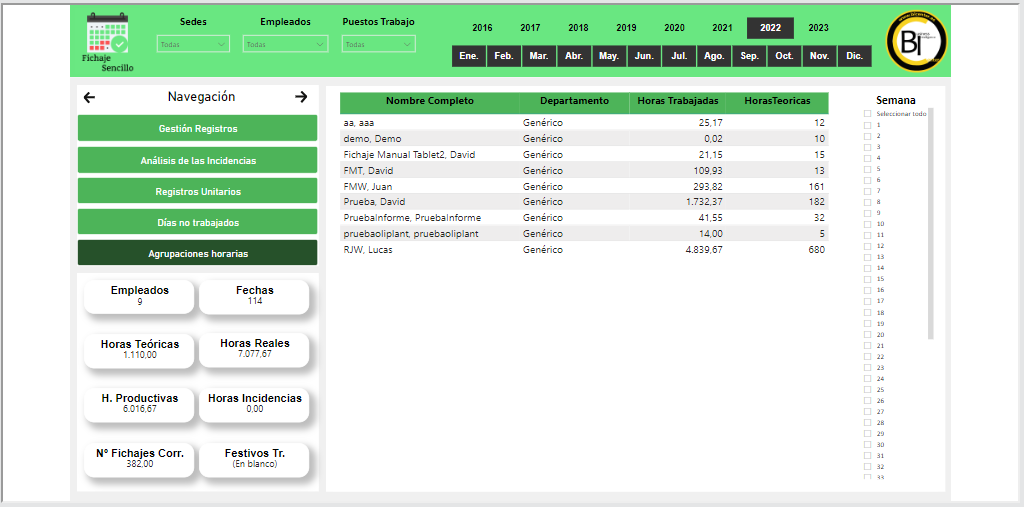Navigate to Análisis de las Incidencias
The width and height of the screenshot is (1024, 507).
tap(197, 160)
